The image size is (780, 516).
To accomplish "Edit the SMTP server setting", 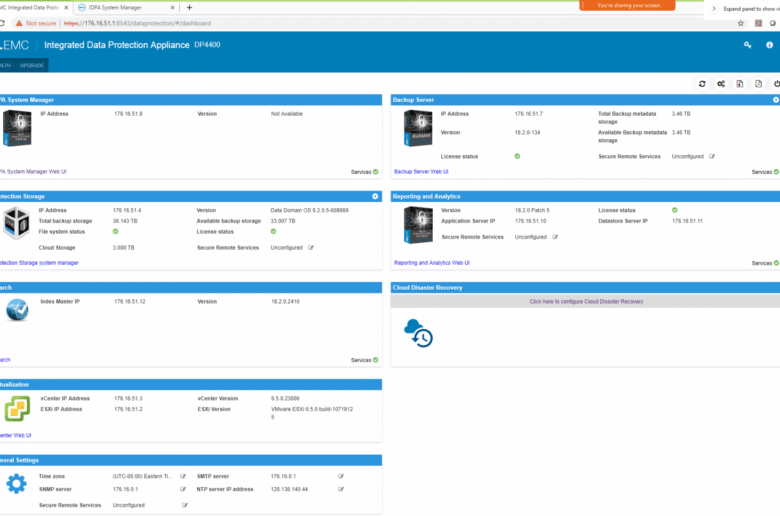I will 341,476.
